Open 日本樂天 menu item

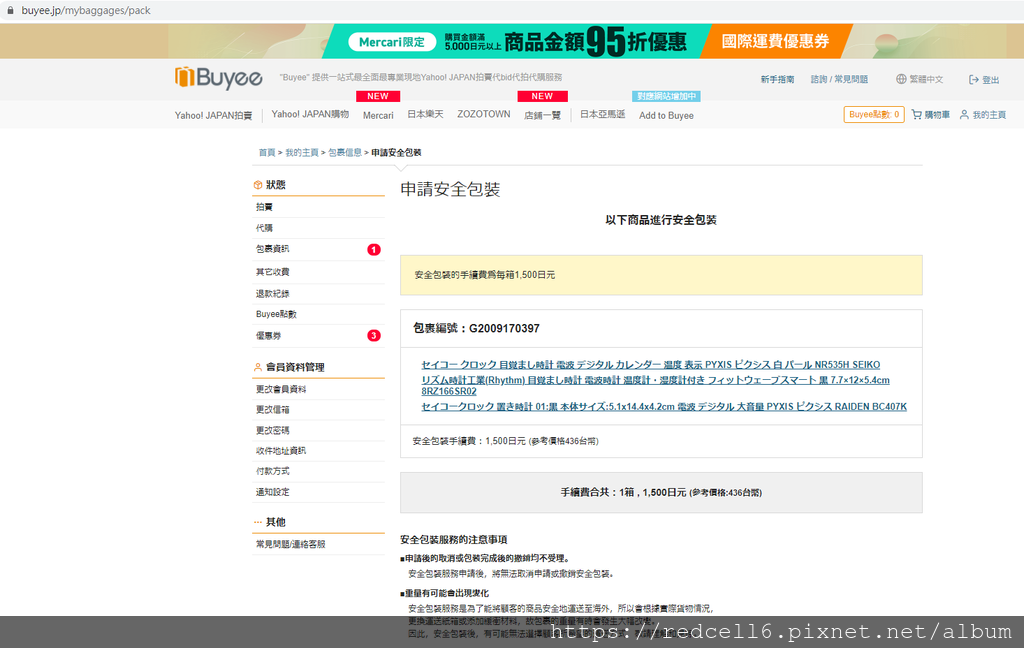425,114
